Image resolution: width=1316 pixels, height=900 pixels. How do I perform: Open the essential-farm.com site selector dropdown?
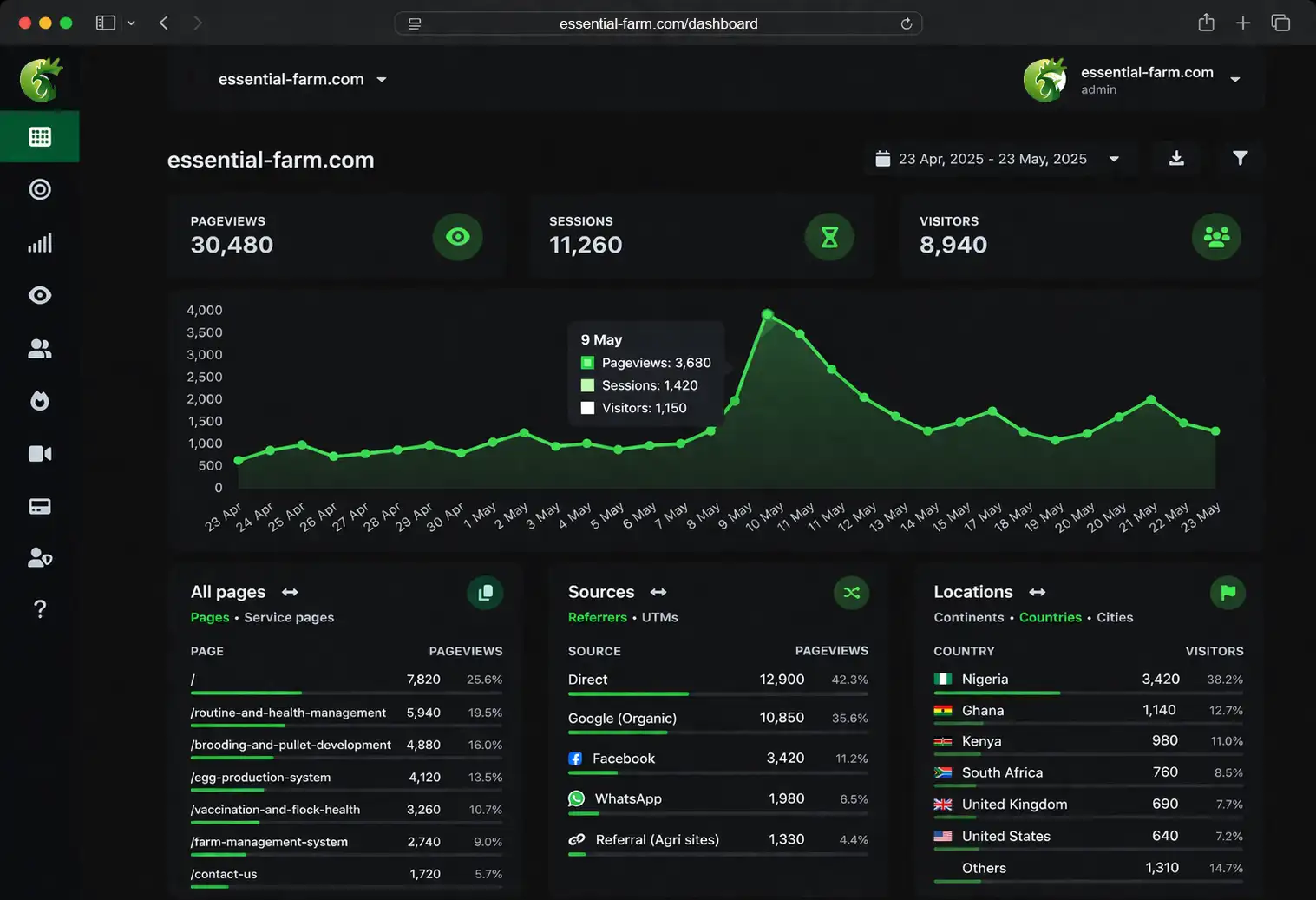(303, 79)
